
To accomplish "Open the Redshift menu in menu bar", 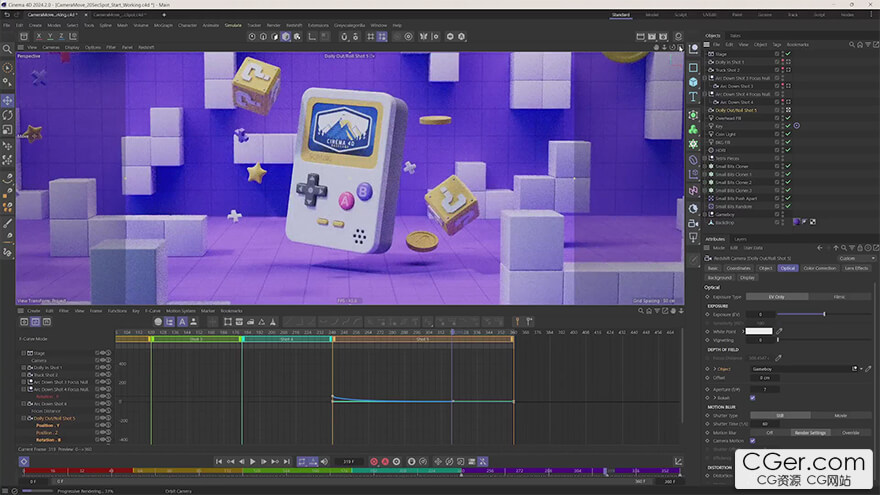I will point(294,25).
